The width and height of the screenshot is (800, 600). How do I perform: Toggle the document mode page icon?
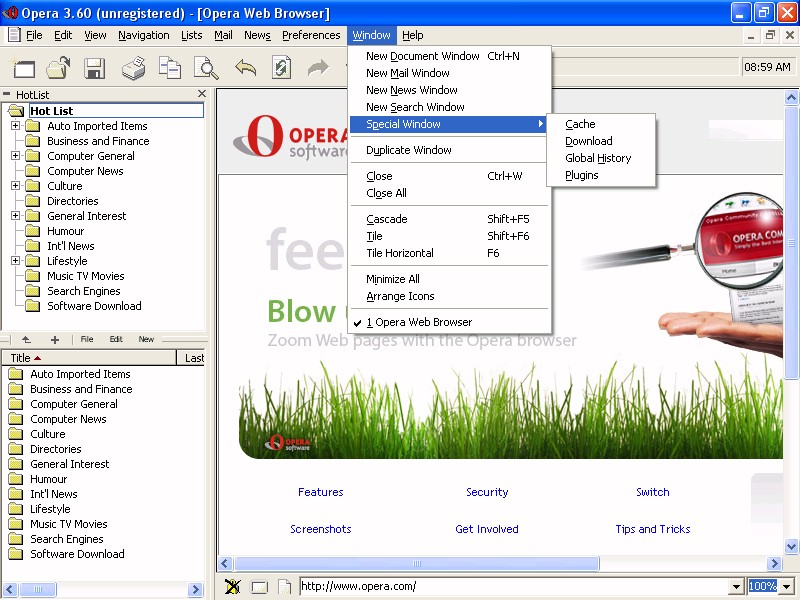(x=285, y=587)
